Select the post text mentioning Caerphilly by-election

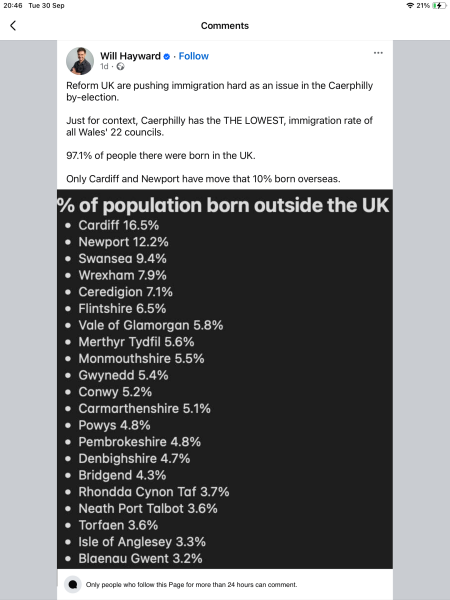(220, 91)
